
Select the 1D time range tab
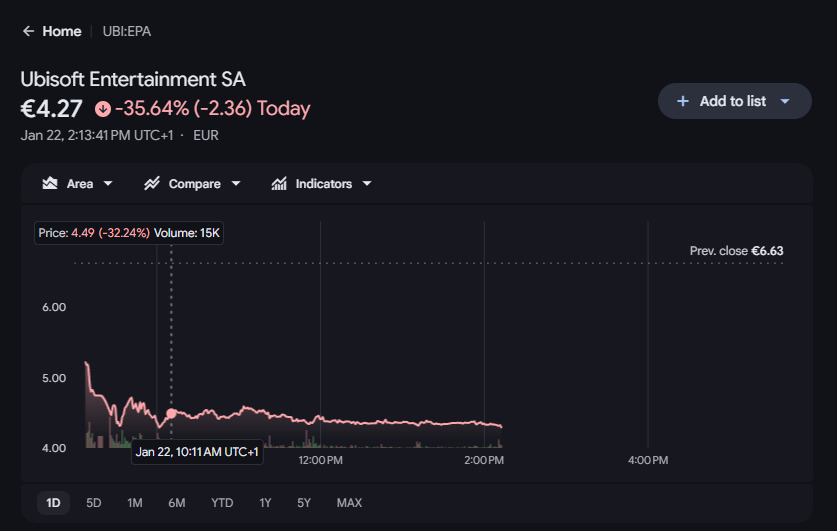pyautogui.click(x=54, y=503)
